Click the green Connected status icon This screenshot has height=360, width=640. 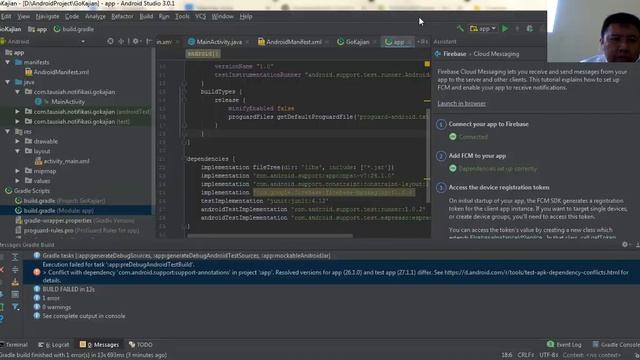click(453, 137)
